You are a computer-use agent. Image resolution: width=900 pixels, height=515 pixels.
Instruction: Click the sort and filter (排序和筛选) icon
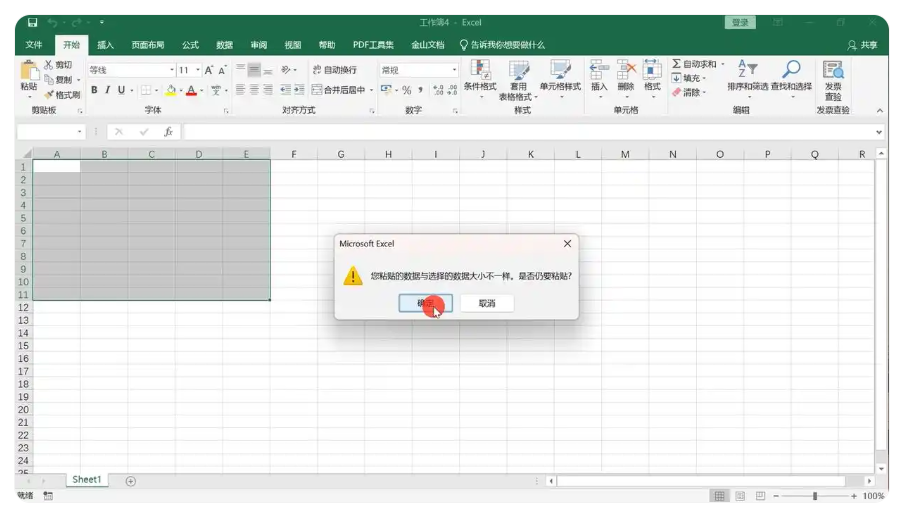pyautogui.click(x=748, y=69)
